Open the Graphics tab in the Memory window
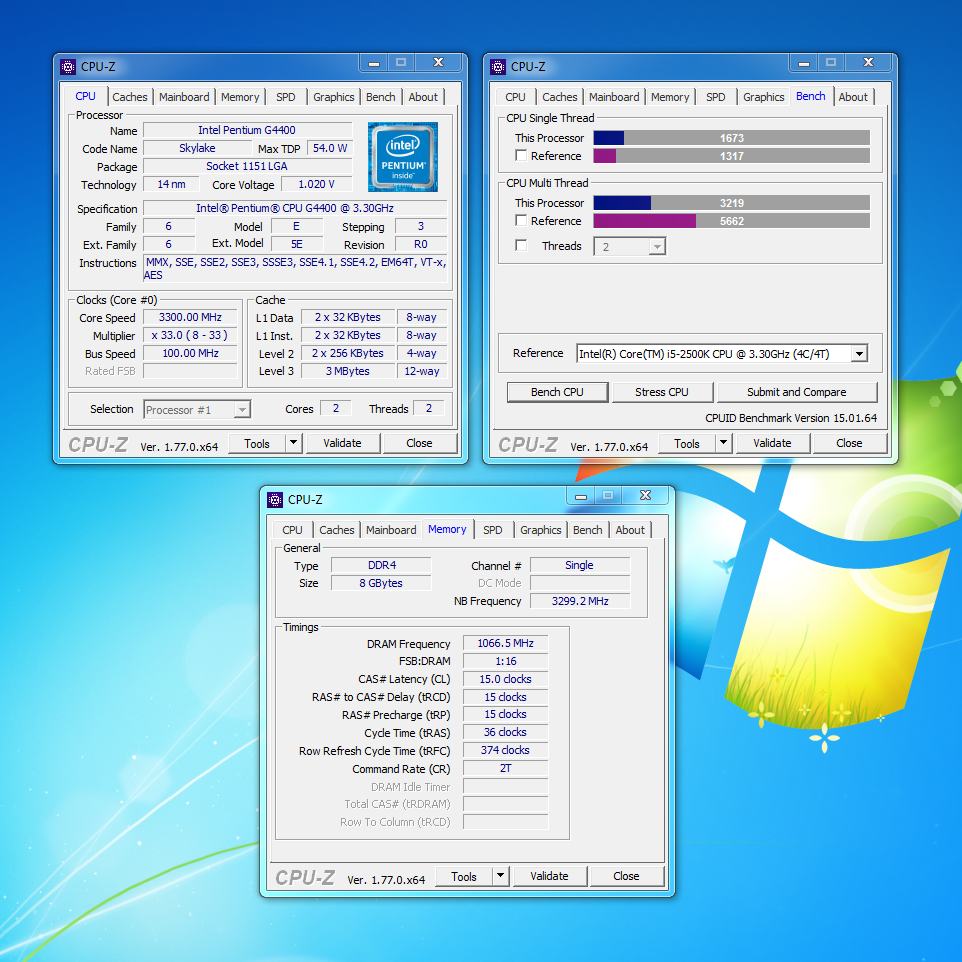The image size is (962, 962). (x=541, y=530)
